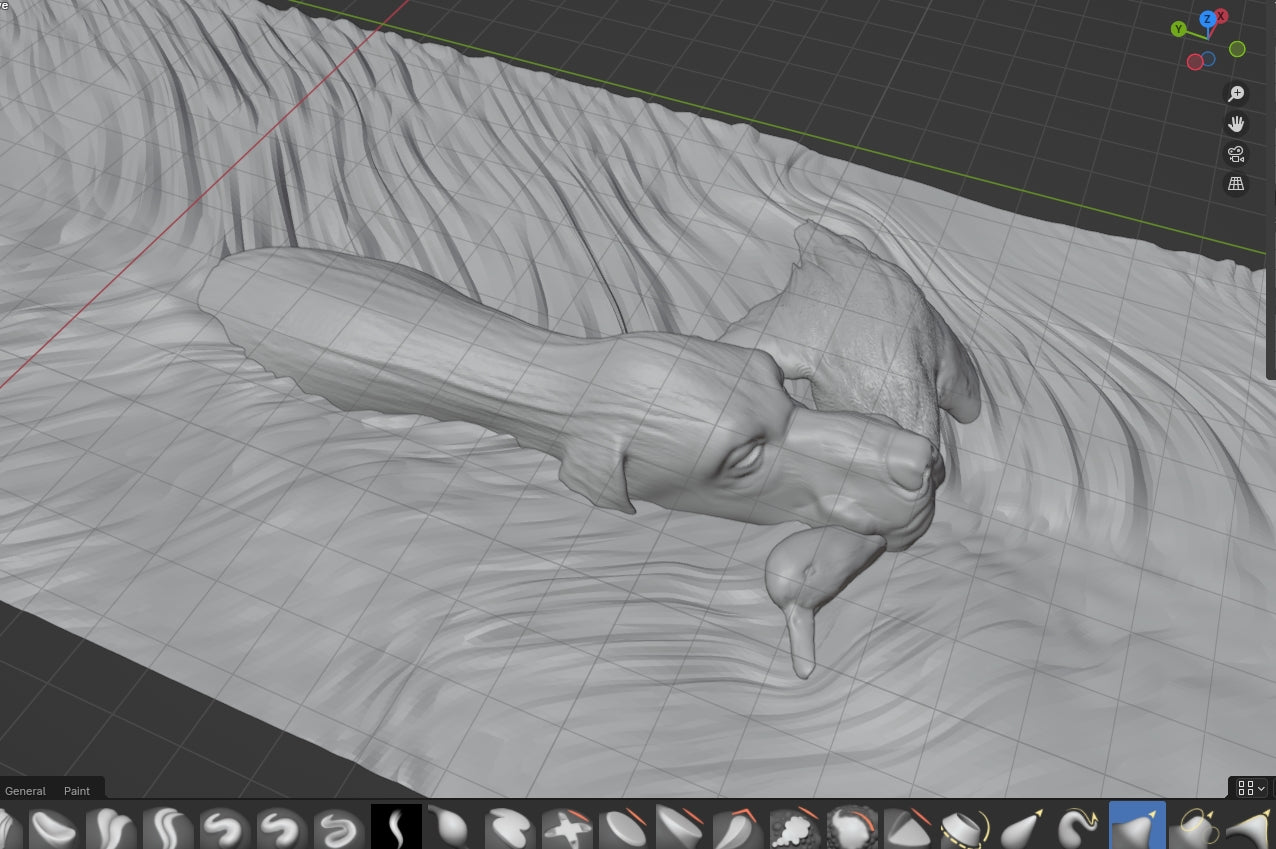
Task: Choose the ring-shaped brush with orange arc
Action: (852, 827)
